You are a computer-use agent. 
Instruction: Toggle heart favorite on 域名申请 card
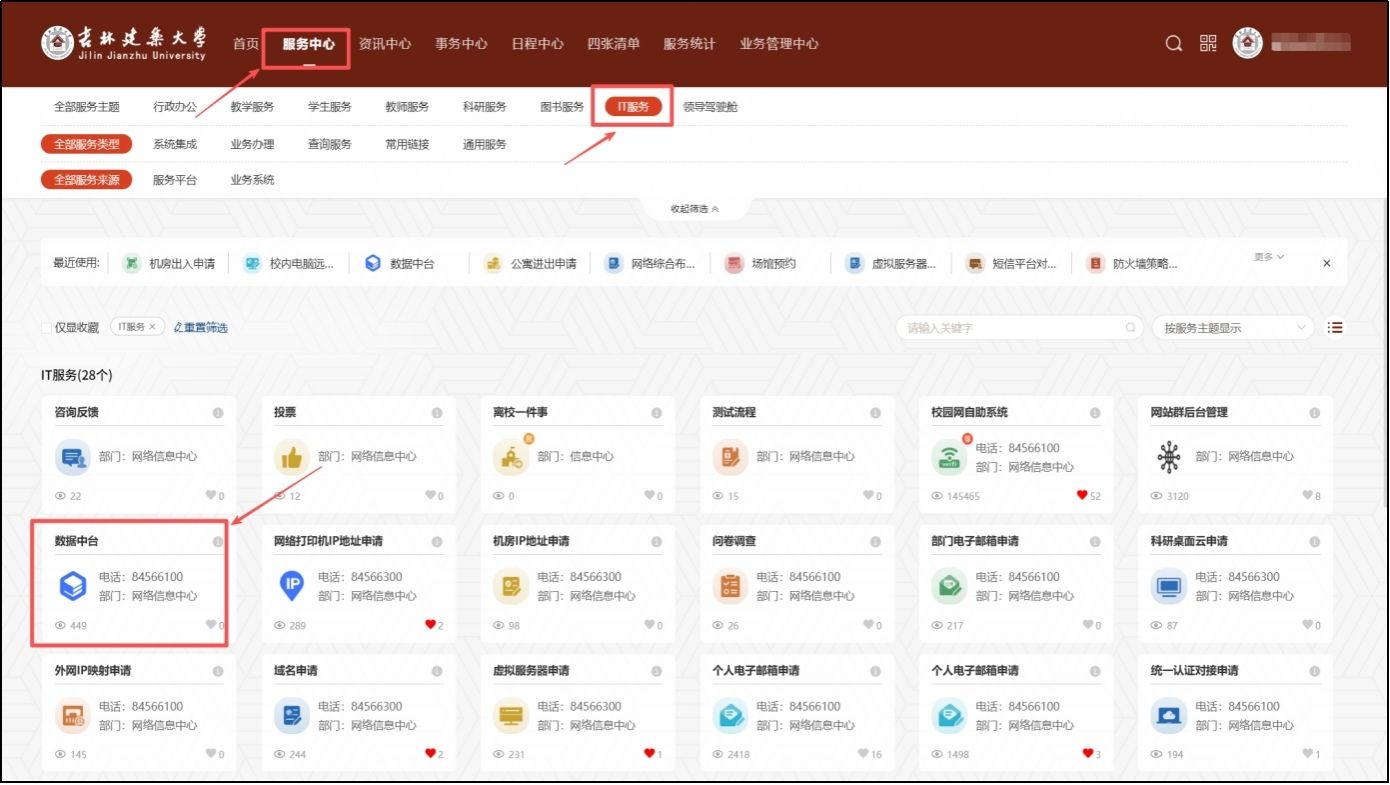[431, 754]
